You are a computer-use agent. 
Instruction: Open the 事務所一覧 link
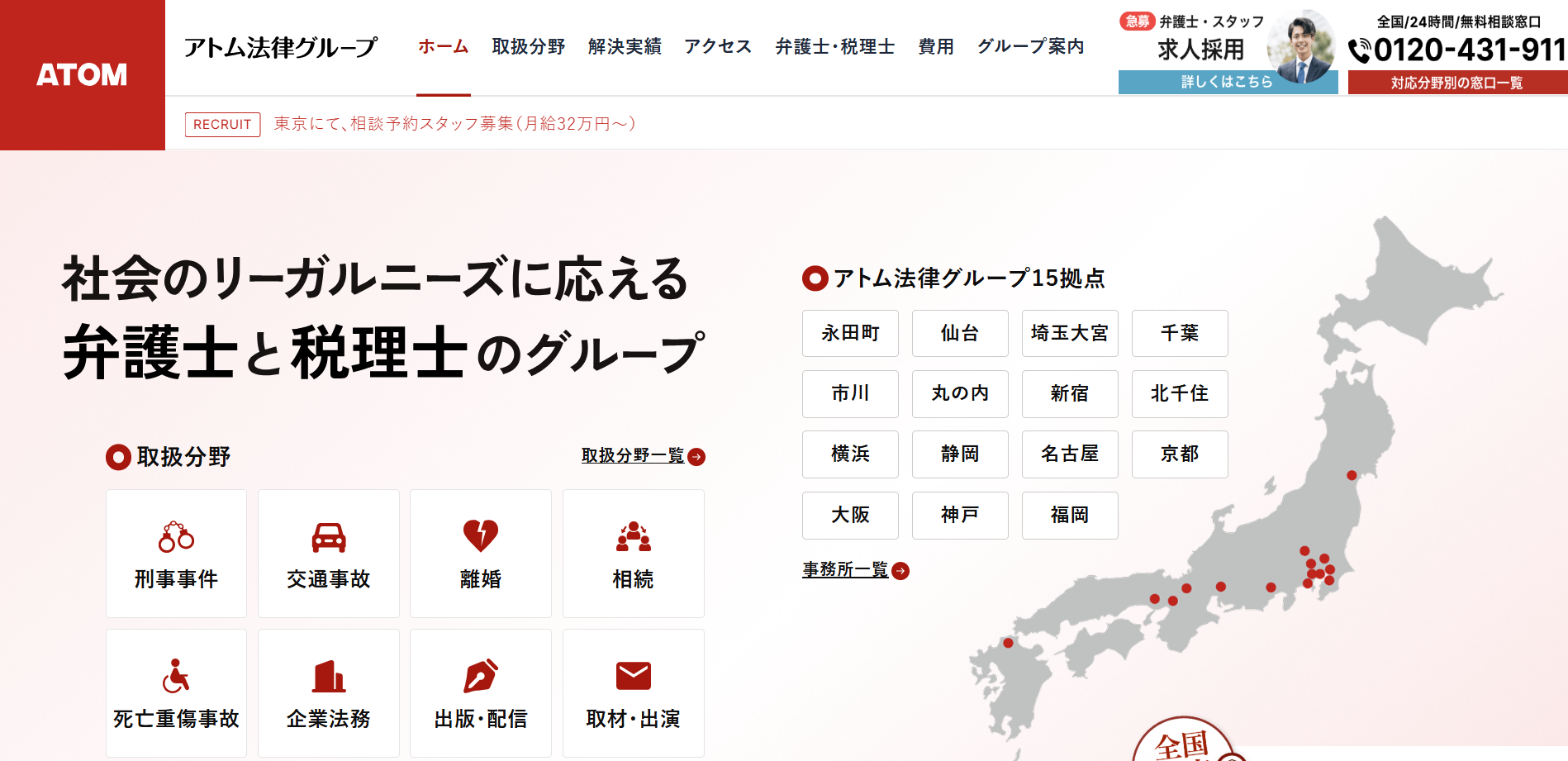[845, 570]
